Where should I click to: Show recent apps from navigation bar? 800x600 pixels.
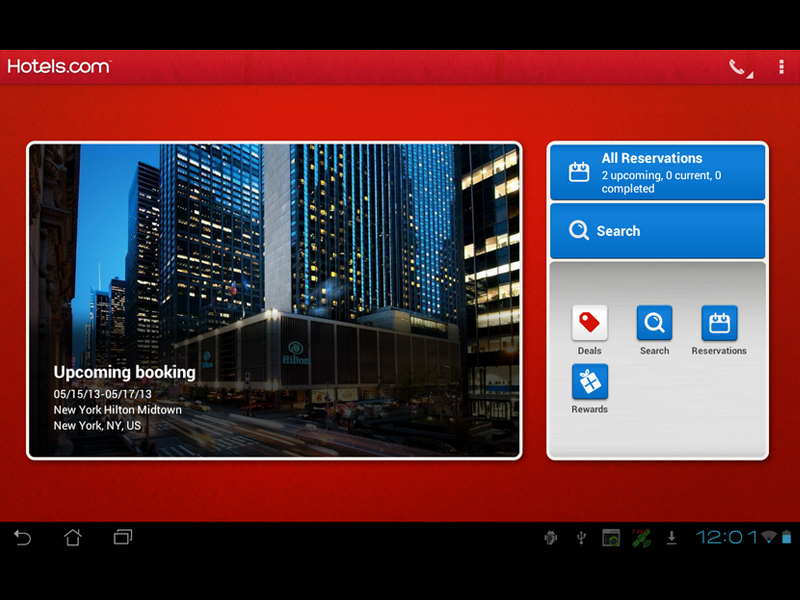point(122,538)
